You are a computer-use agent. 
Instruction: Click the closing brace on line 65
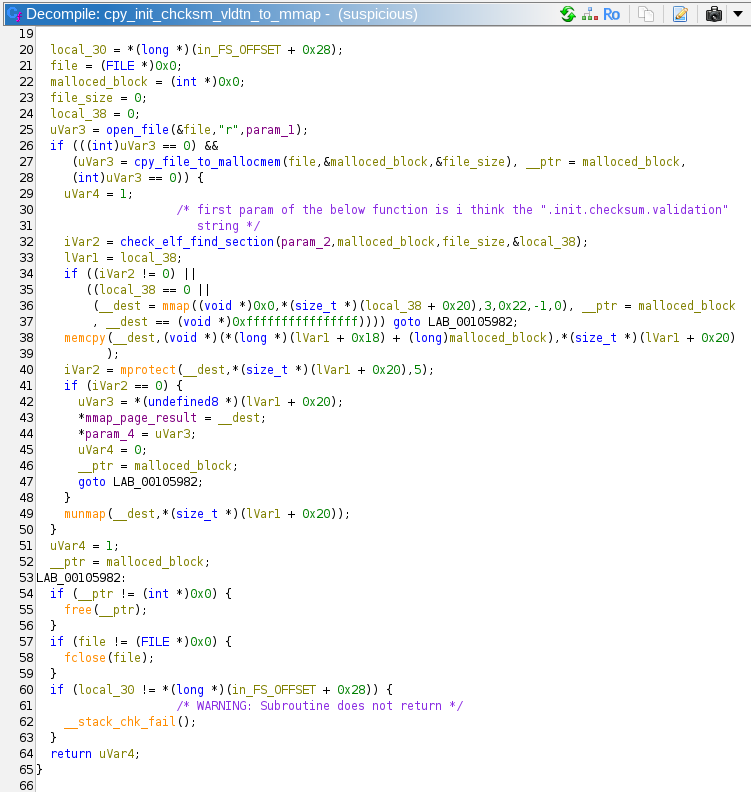coord(39,770)
